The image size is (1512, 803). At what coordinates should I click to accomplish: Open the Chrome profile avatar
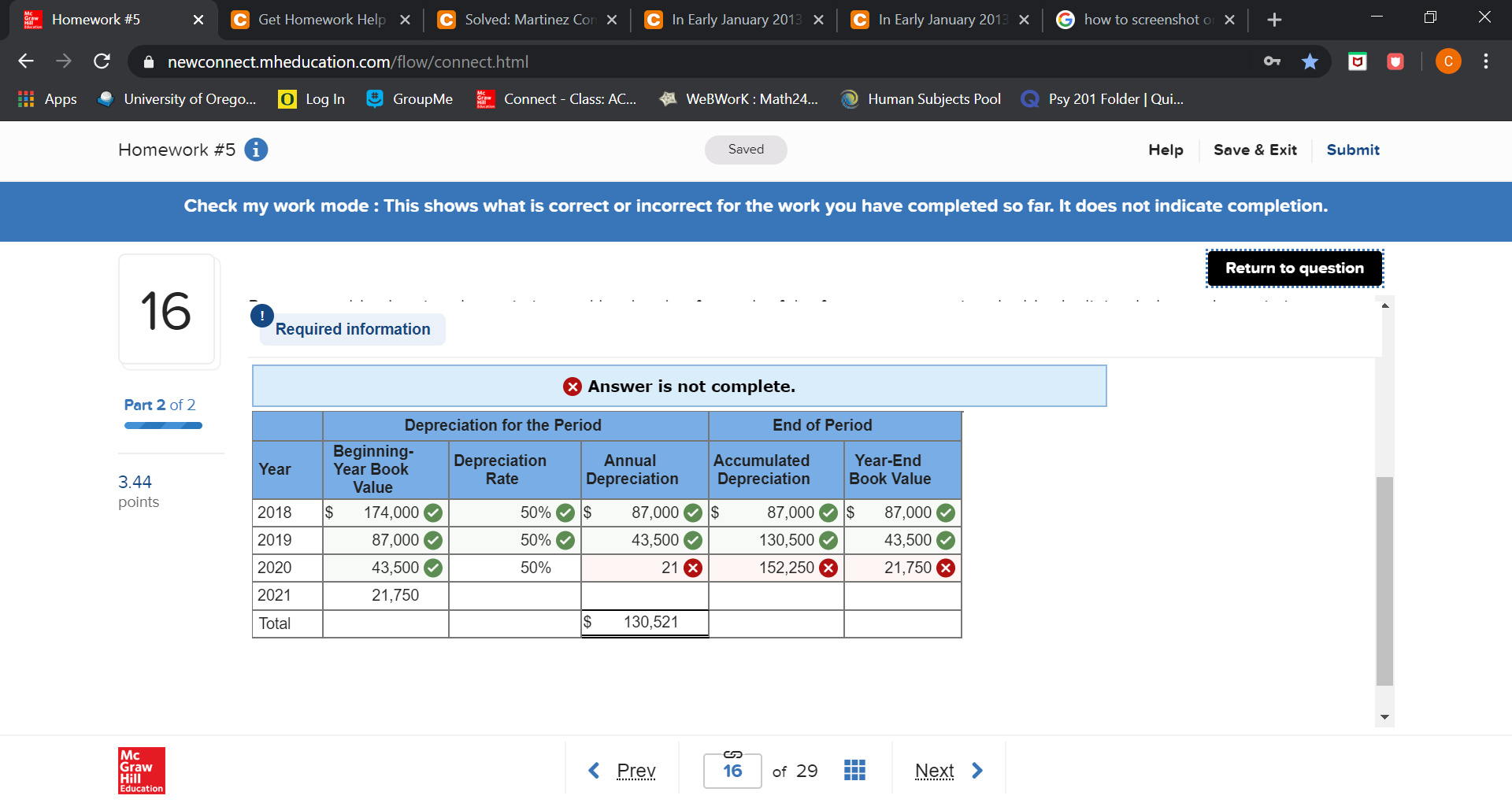pyautogui.click(x=1448, y=61)
